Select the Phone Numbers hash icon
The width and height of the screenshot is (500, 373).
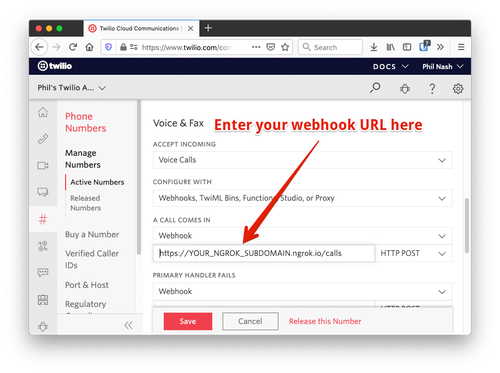pos(43,219)
